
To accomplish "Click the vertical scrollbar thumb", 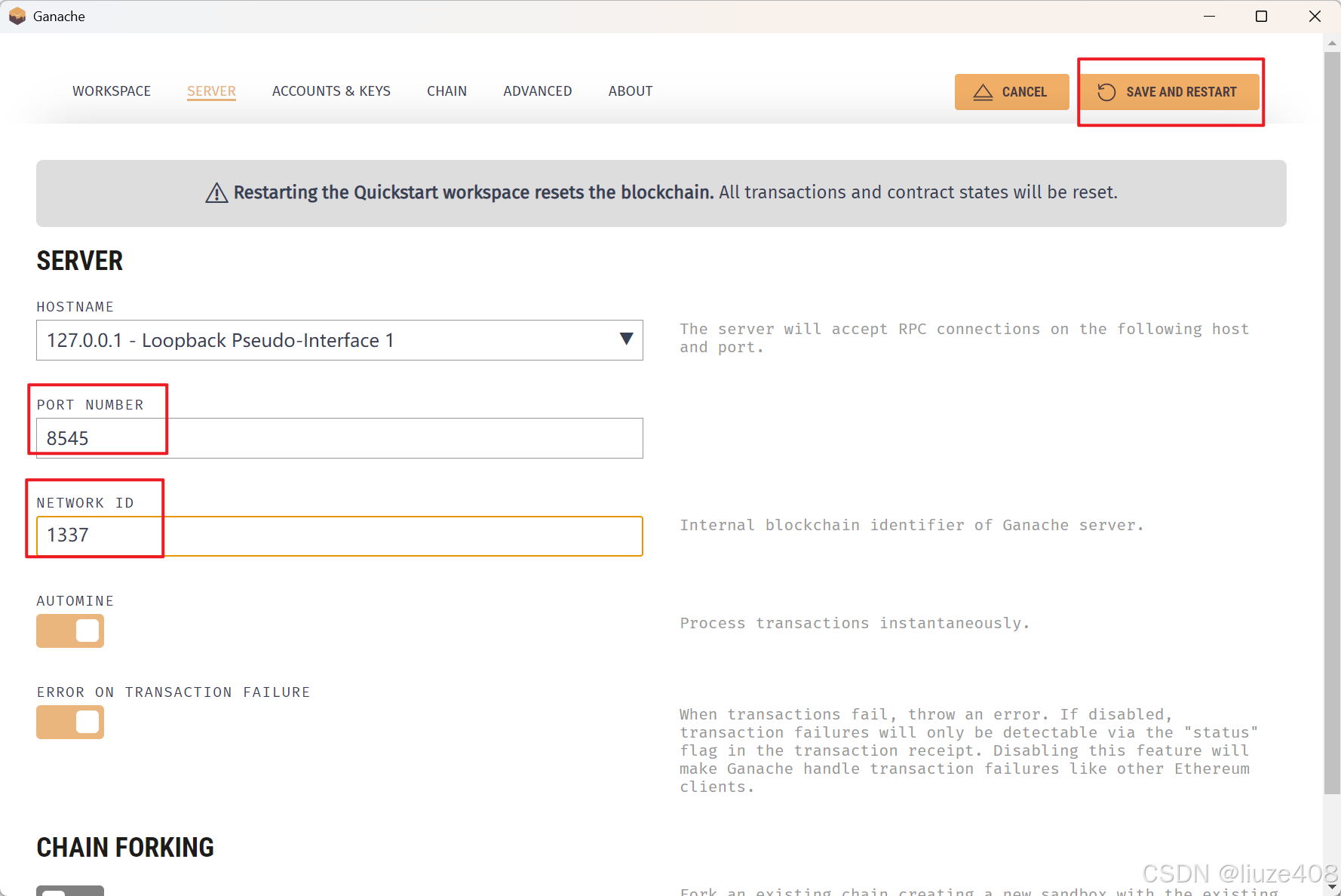I will coord(1332,422).
